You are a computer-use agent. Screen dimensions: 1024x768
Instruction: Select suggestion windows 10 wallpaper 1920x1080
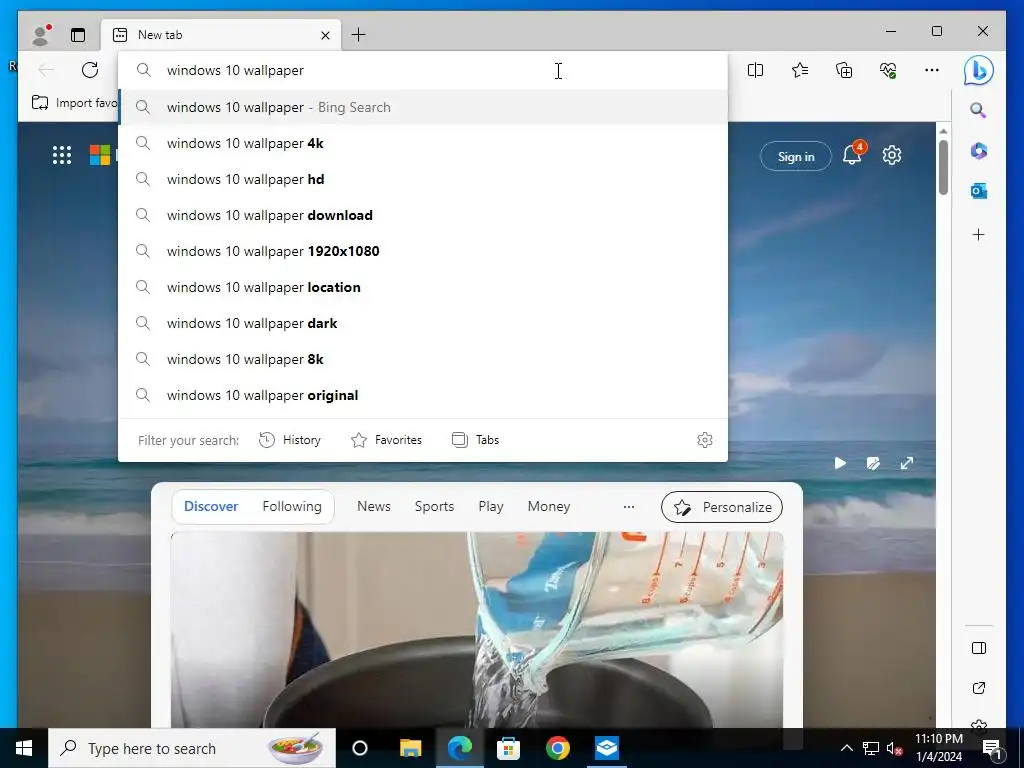(x=423, y=251)
